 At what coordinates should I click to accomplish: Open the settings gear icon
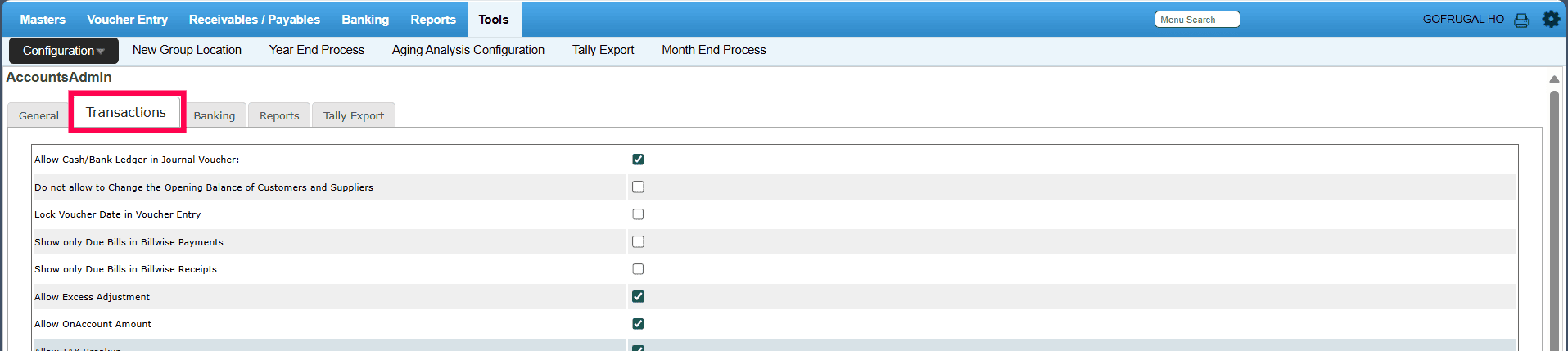[1551, 19]
